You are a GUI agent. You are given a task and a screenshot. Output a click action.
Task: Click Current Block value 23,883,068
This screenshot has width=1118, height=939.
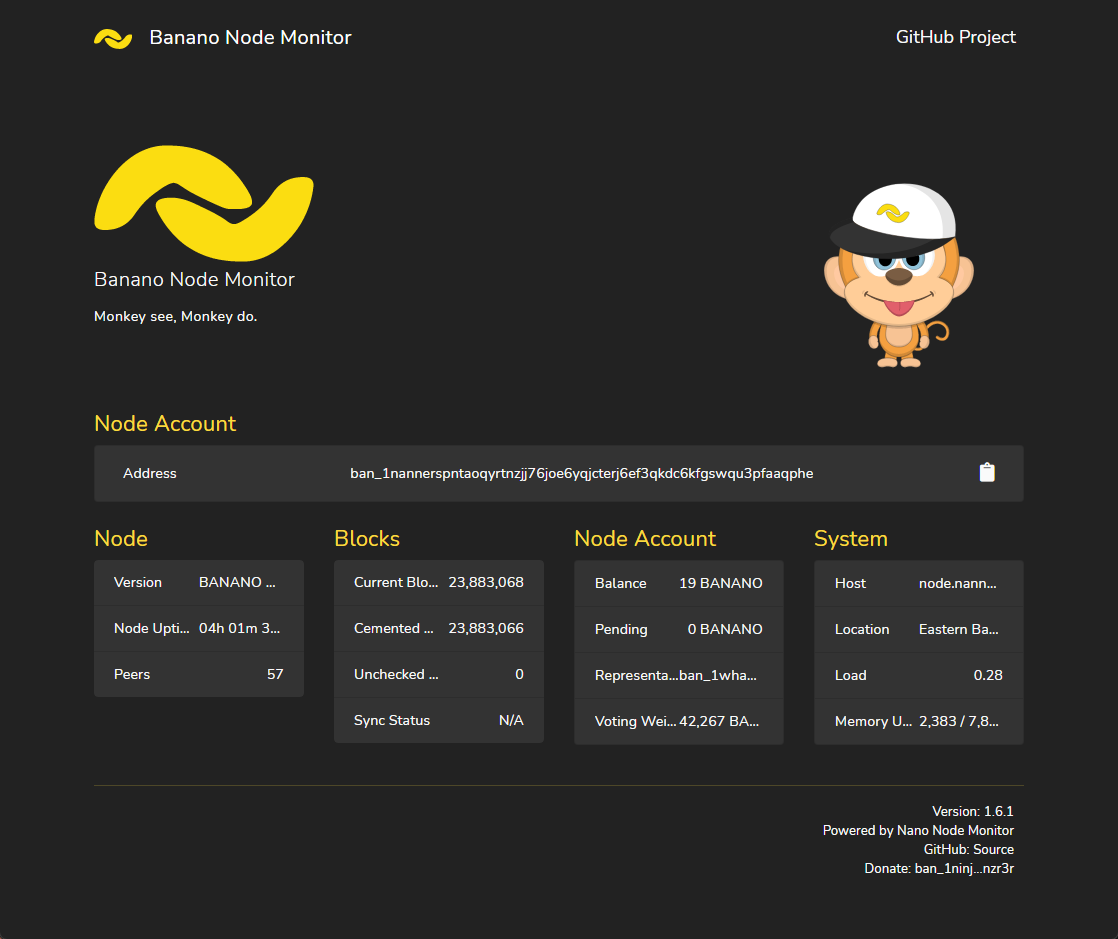(486, 583)
